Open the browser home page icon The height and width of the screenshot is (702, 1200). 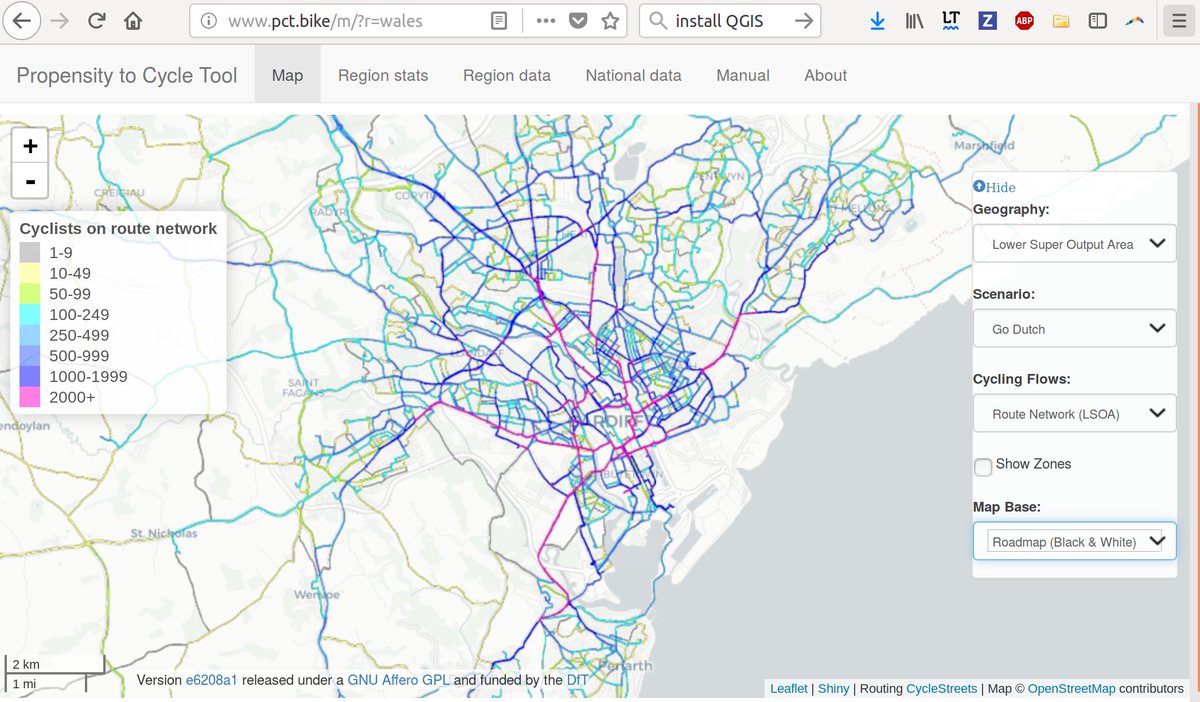point(133,21)
